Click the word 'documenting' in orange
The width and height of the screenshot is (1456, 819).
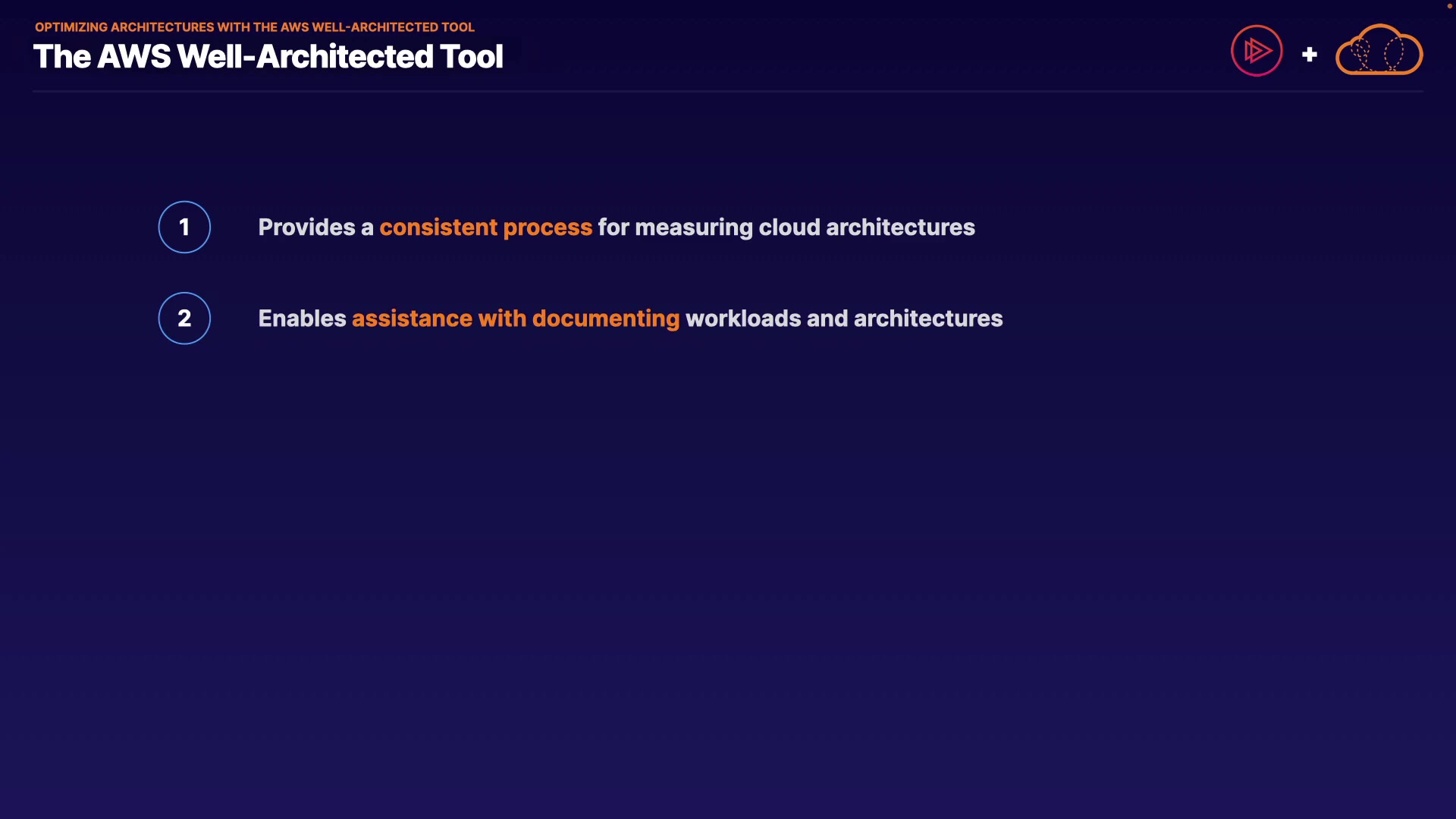(605, 318)
